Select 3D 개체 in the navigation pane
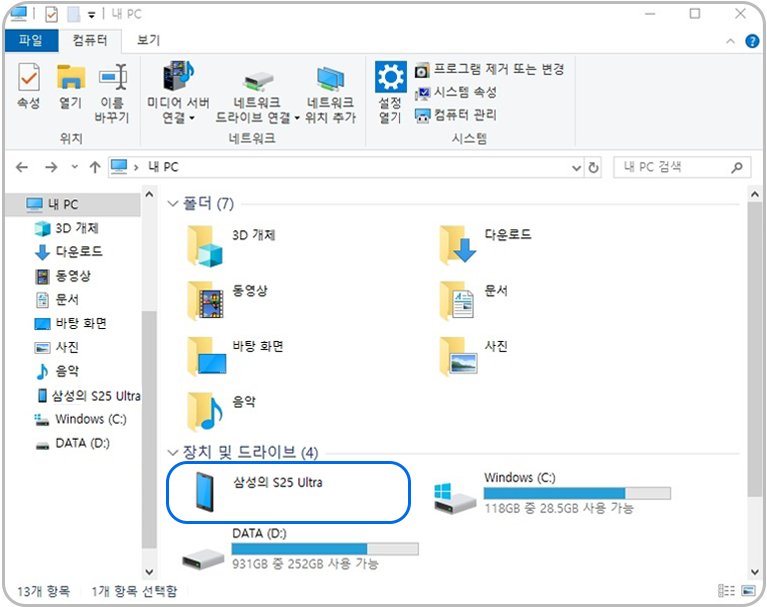The width and height of the screenshot is (767, 607). tap(67, 228)
